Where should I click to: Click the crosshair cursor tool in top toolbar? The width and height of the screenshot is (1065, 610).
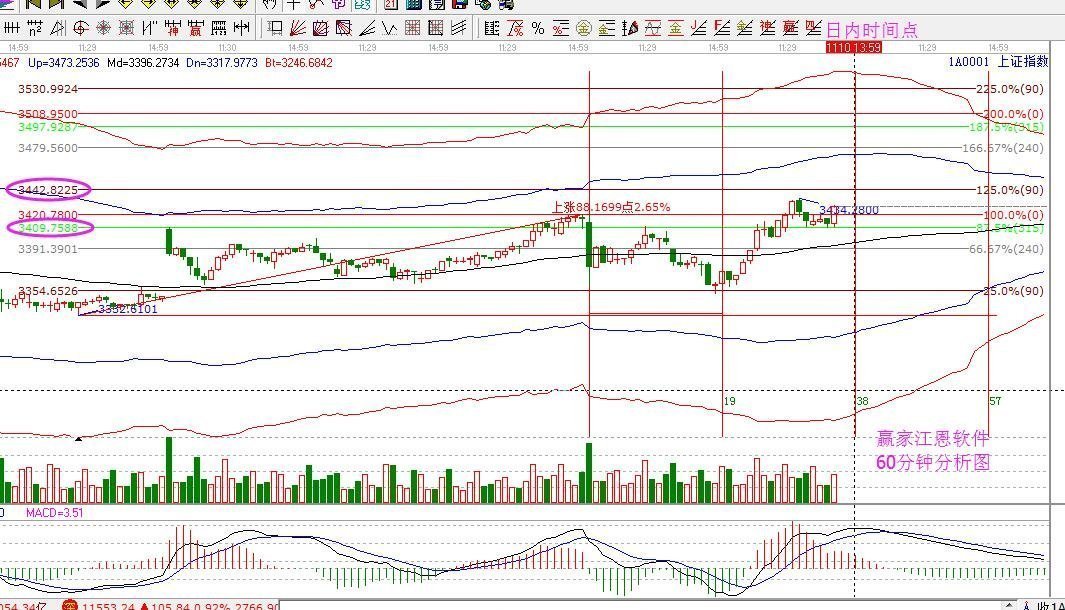click(x=293, y=4)
